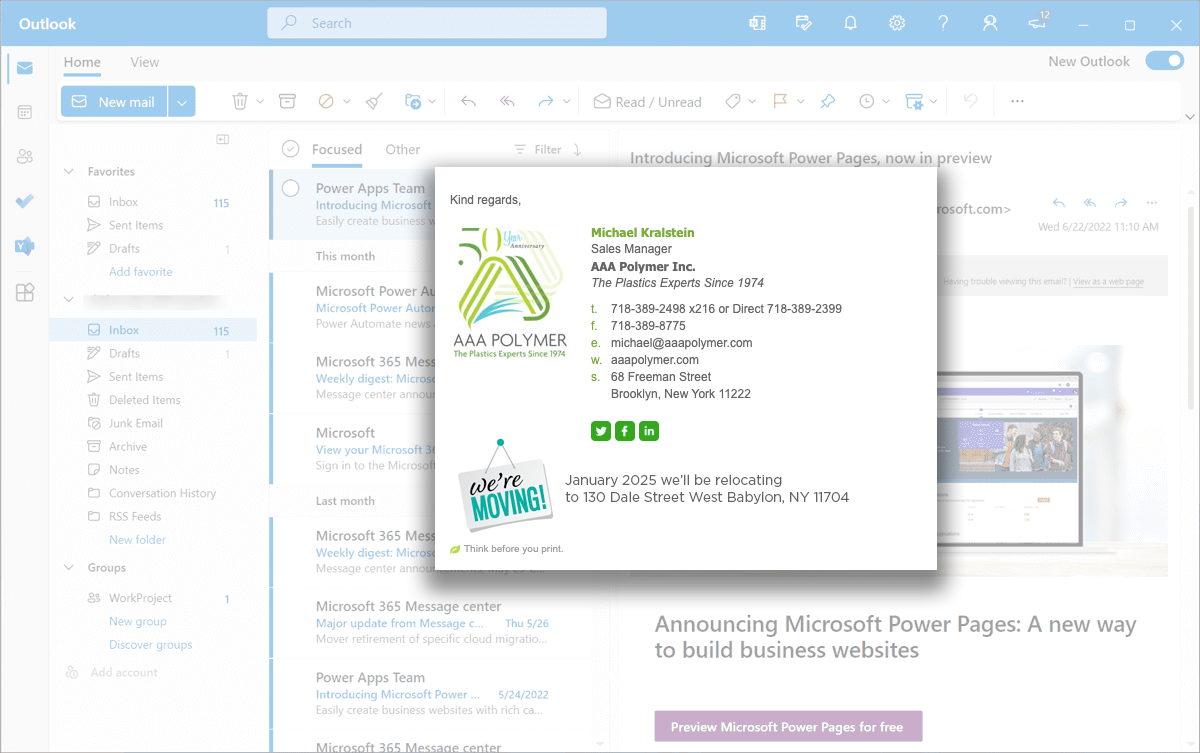Open the Yammer icon in left rail
This screenshot has height=753, width=1200.
point(24,246)
